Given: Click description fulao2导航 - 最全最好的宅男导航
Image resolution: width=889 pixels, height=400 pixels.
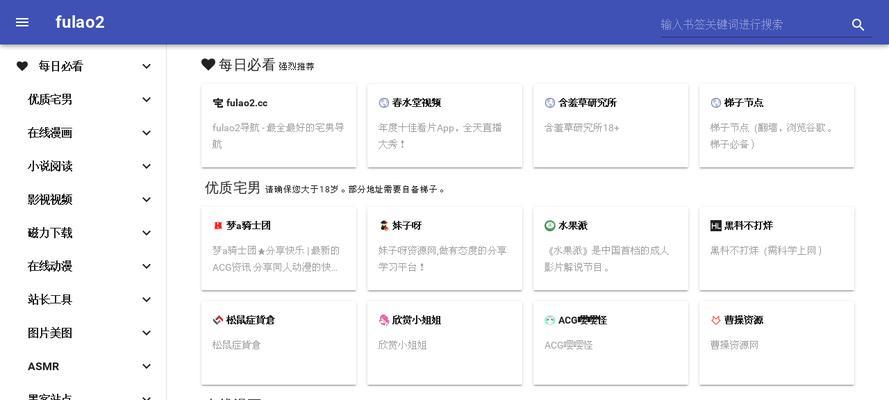Looking at the screenshot, I should coord(278,136).
